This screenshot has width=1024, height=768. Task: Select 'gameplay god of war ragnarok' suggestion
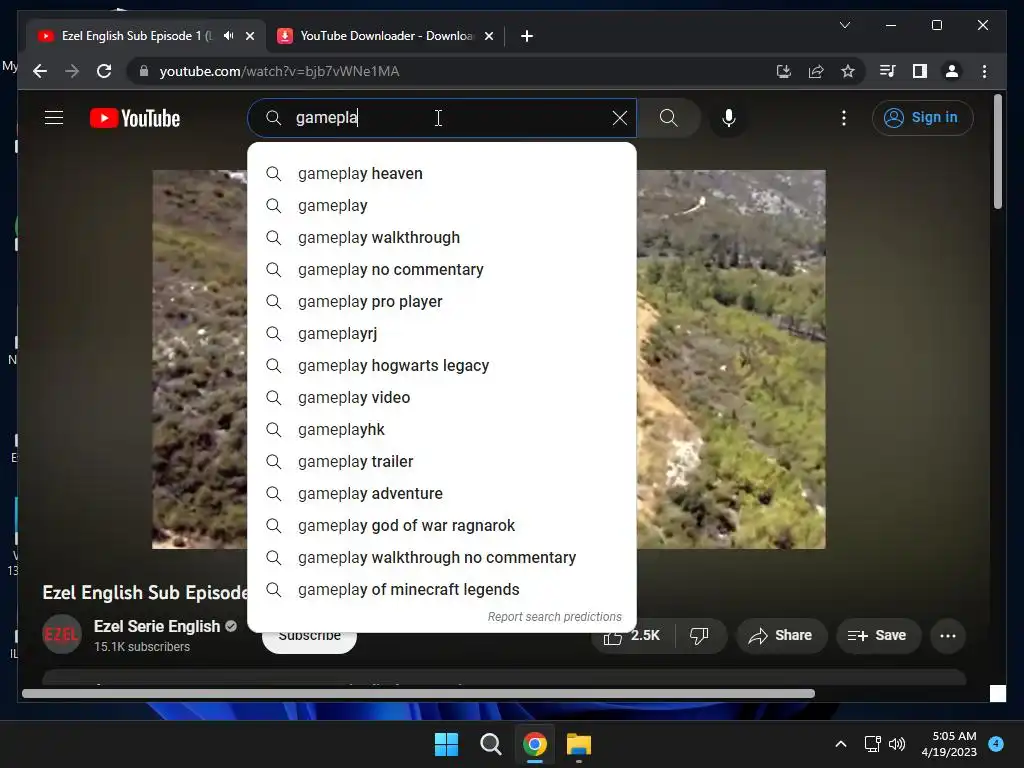[x=442, y=526]
